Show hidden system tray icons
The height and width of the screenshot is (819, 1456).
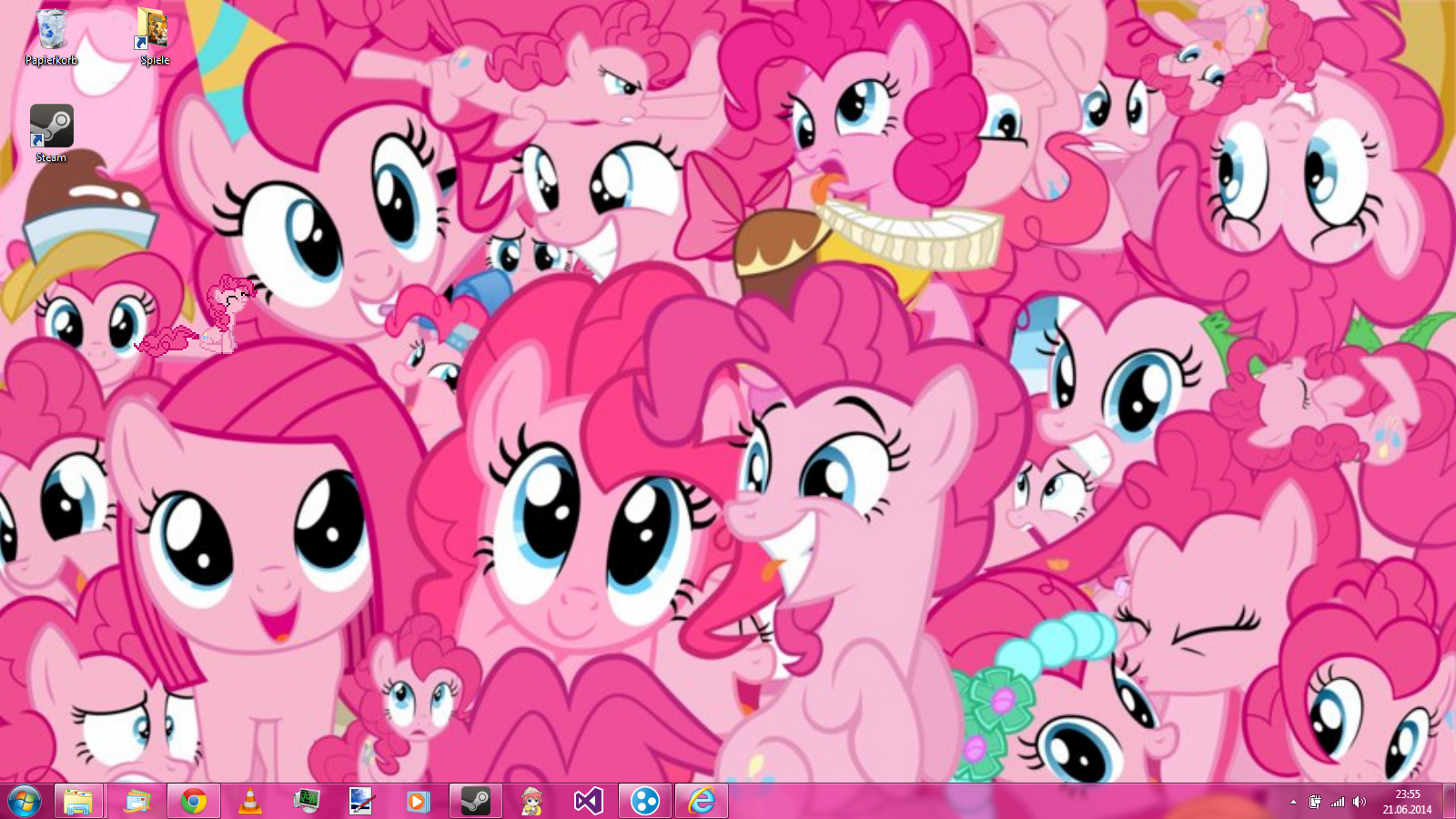1293,802
